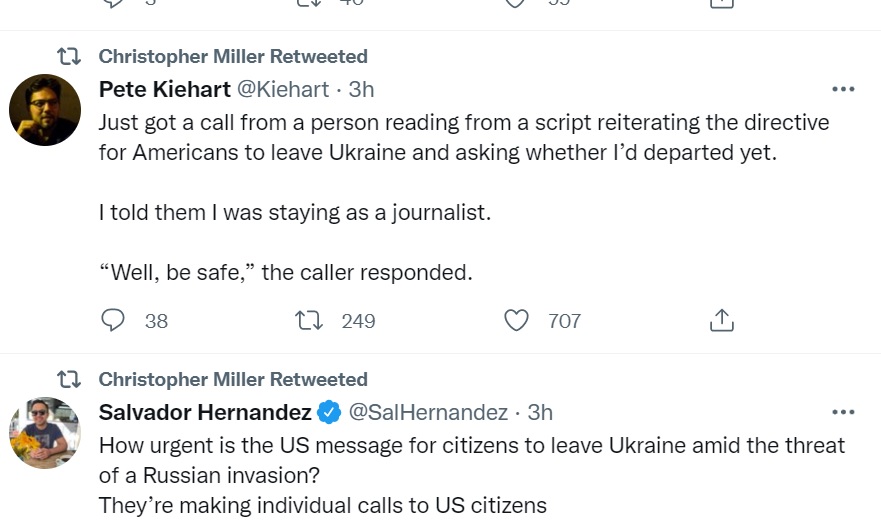Open the 3h timestamp on Hernandez's tweet

[x=540, y=412]
